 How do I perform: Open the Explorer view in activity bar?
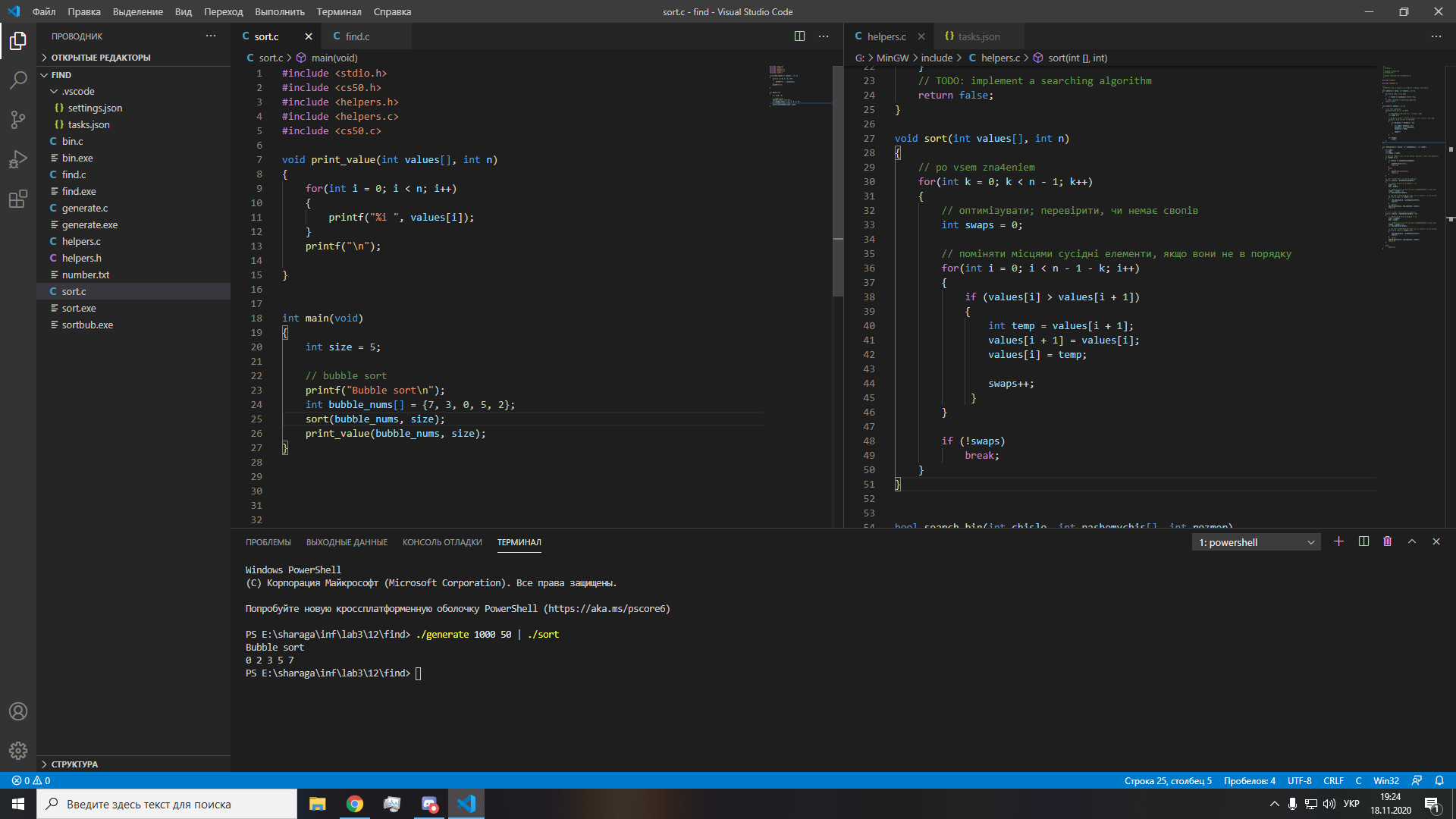click(18, 41)
